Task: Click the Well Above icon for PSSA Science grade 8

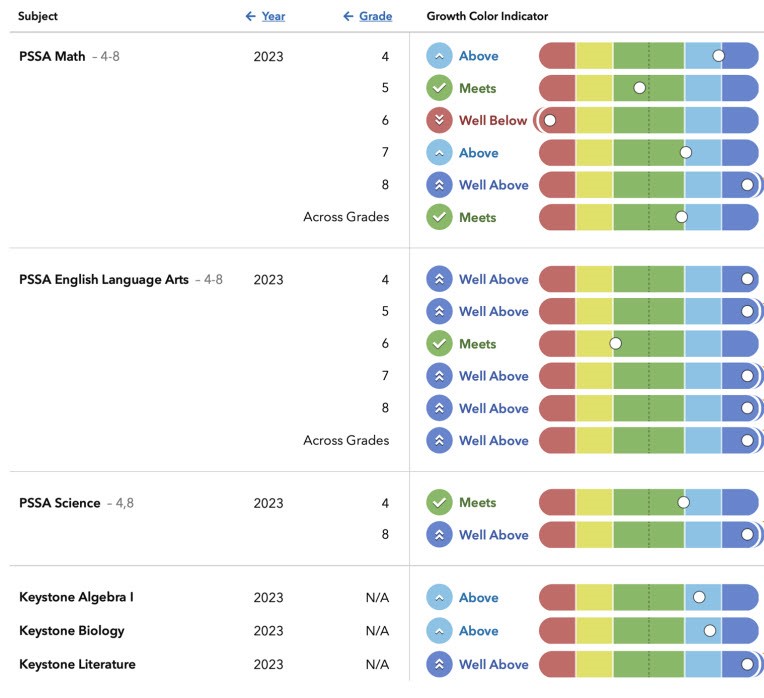Action: point(439,535)
